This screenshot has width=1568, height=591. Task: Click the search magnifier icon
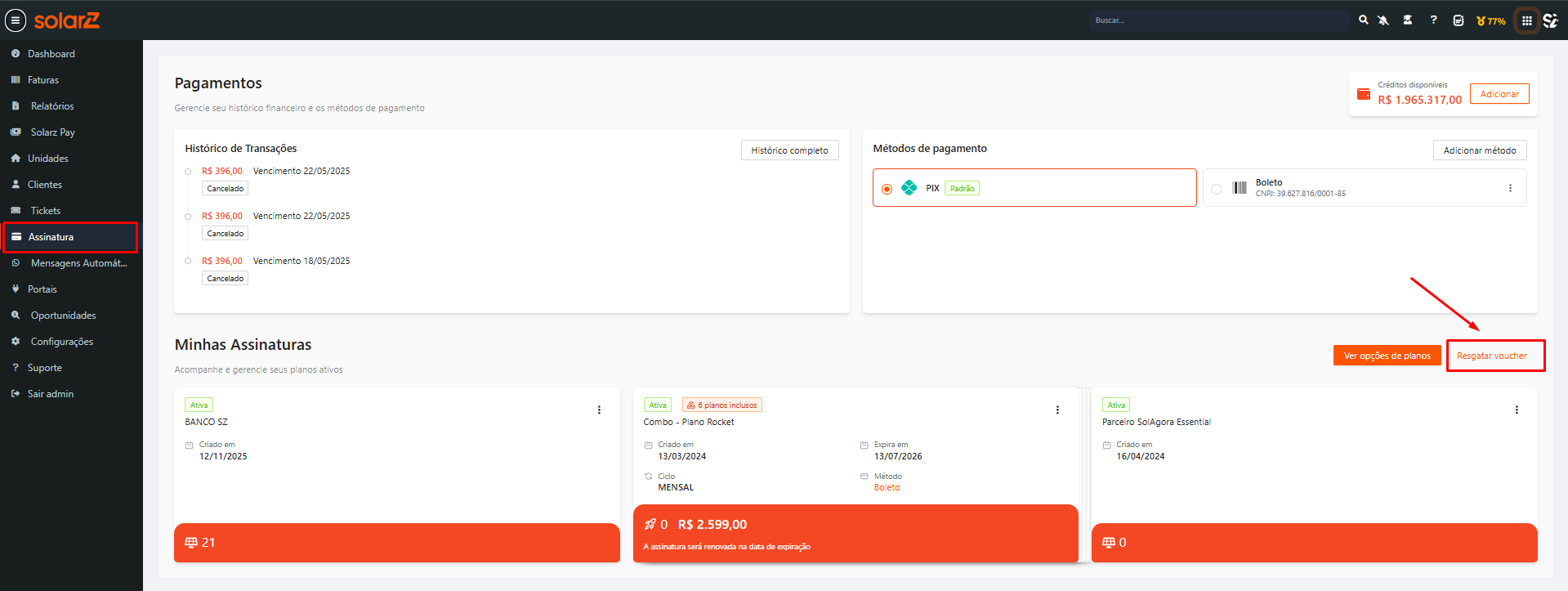point(1363,20)
